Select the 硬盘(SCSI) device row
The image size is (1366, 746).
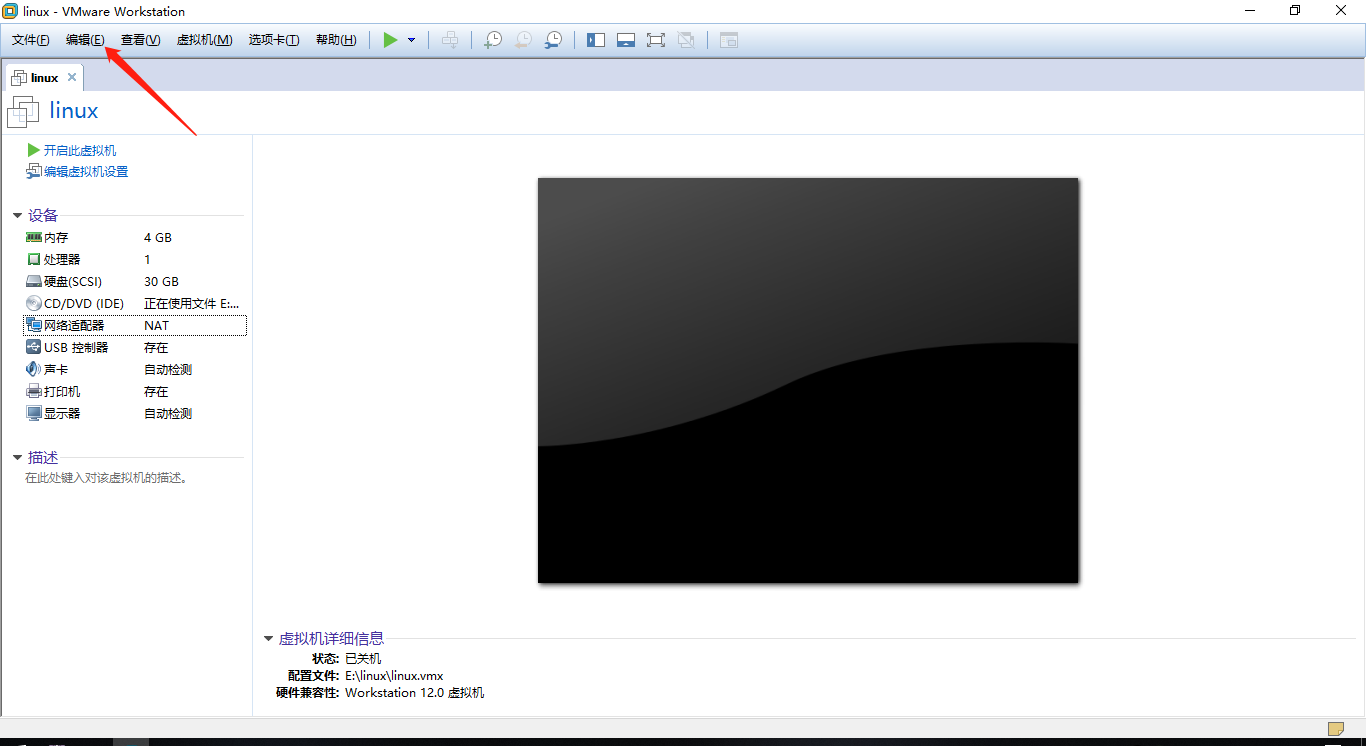[135, 282]
